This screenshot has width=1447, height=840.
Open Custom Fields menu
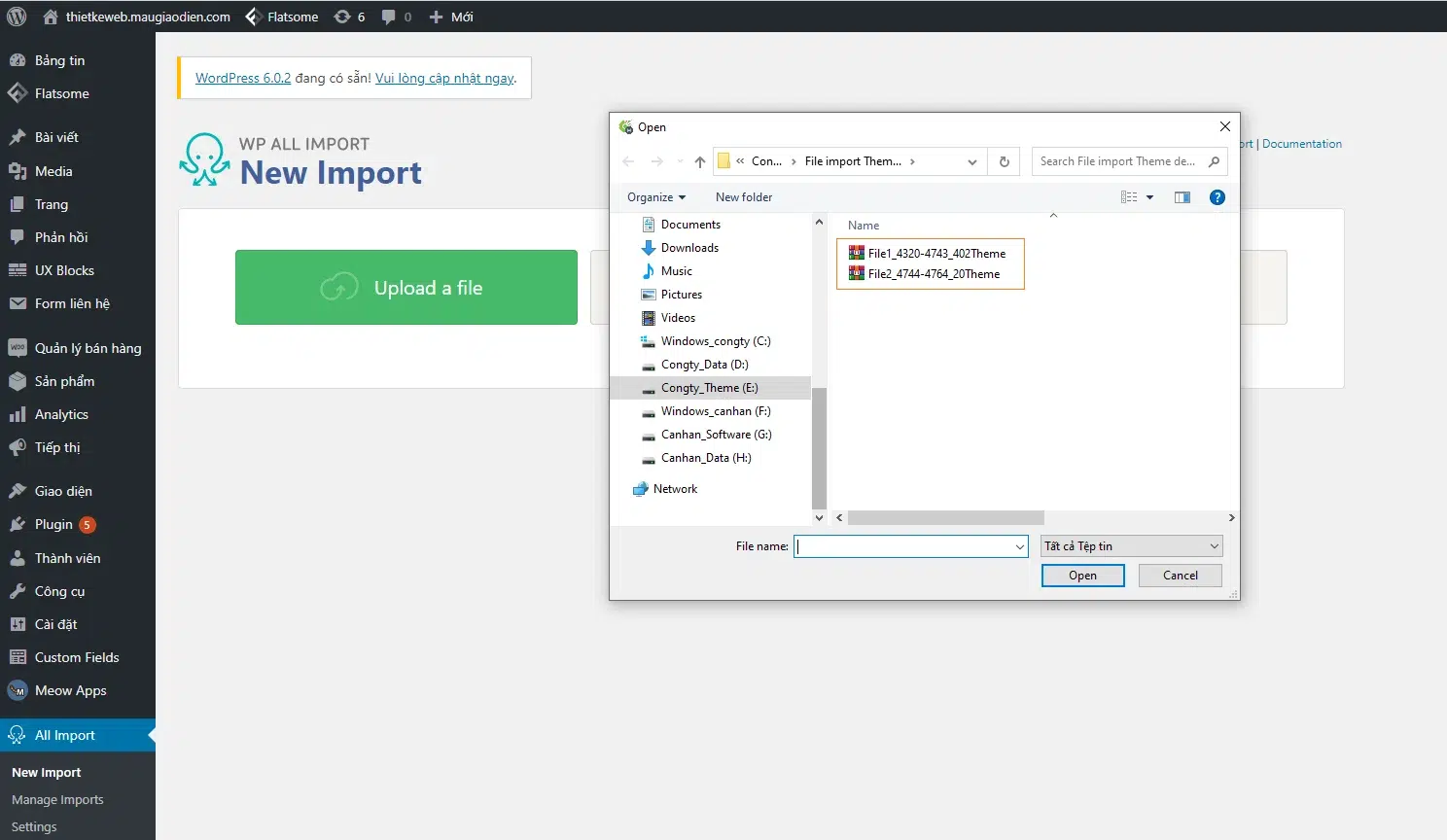pyautogui.click(x=78, y=657)
